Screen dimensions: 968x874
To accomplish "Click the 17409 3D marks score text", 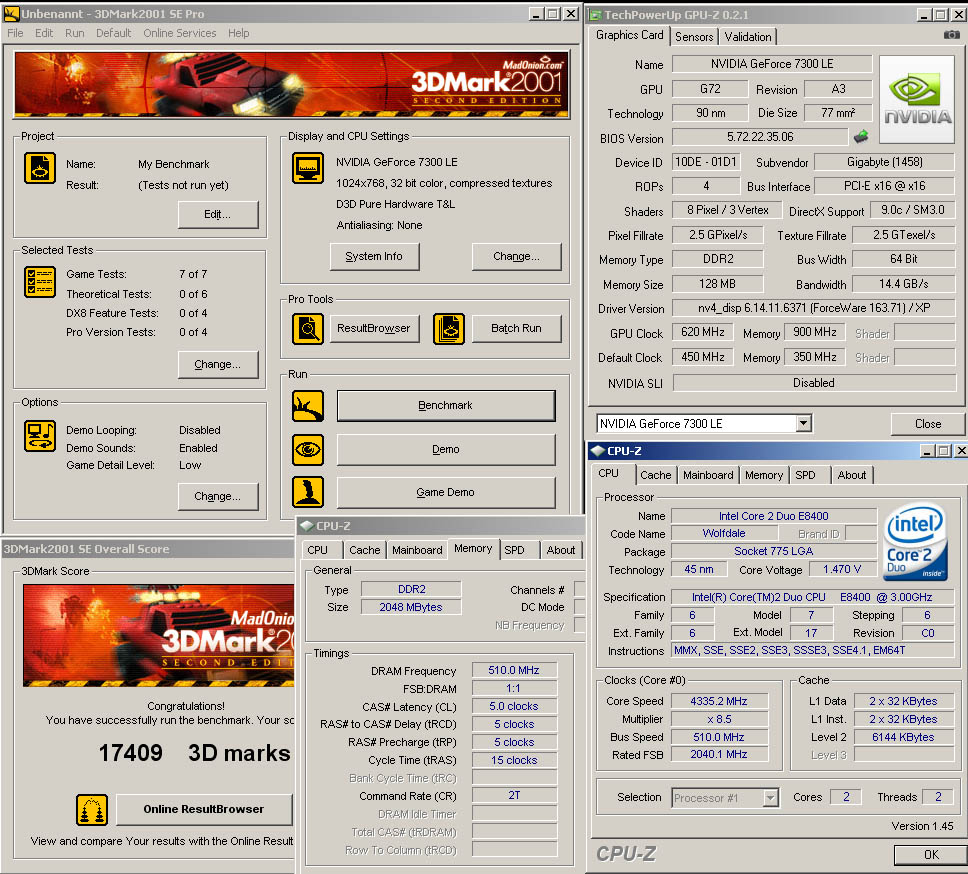I will [x=194, y=753].
